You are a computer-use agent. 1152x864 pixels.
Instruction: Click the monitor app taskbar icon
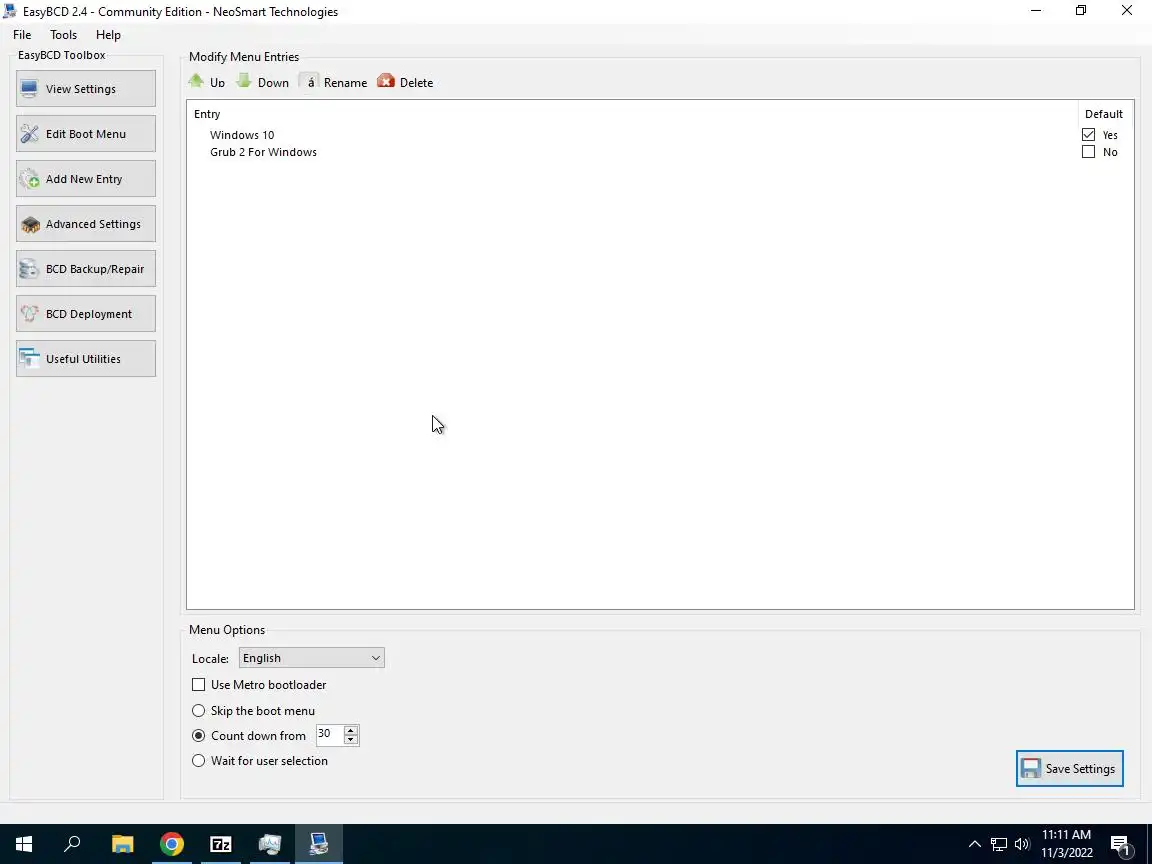click(270, 844)
